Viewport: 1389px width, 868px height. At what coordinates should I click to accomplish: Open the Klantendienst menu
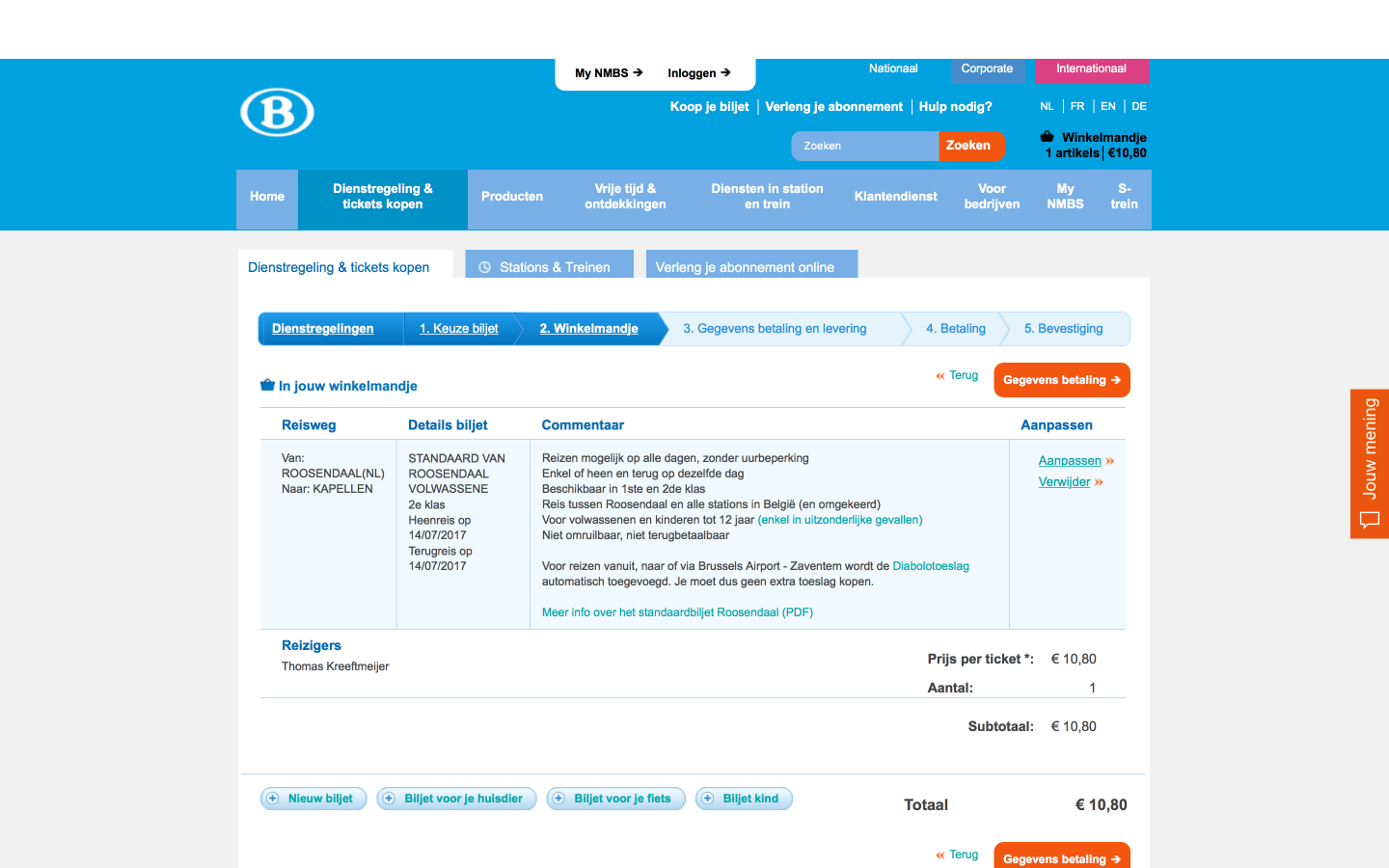(x=895, y=197)
